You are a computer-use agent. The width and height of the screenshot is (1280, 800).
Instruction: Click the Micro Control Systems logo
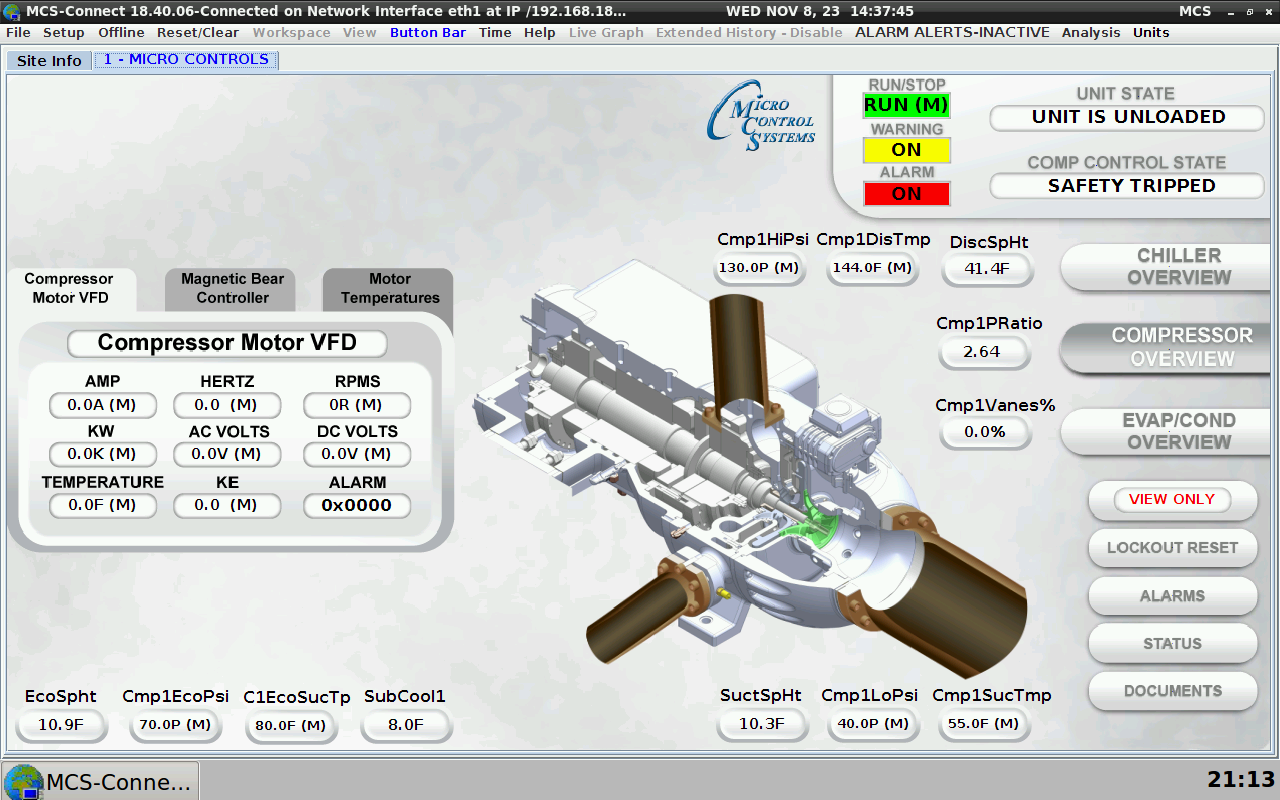[762, 116]
